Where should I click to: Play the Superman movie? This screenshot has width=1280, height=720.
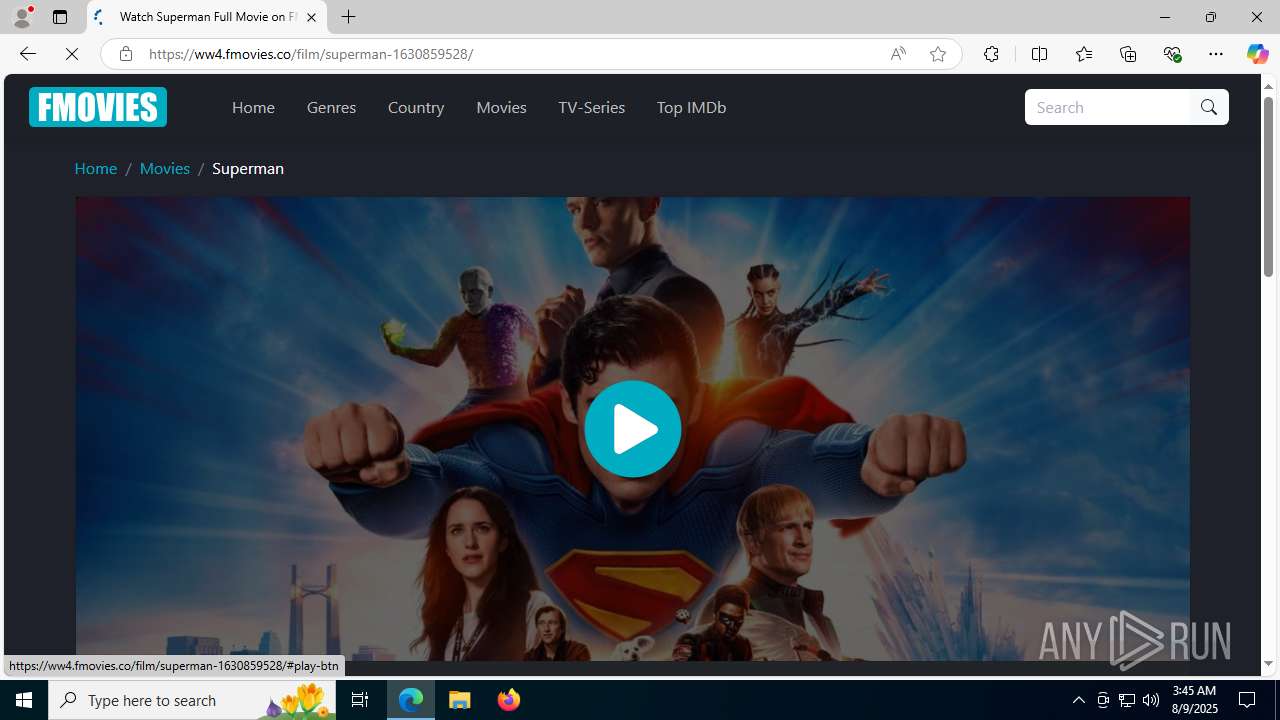click(x=633, y=429)
